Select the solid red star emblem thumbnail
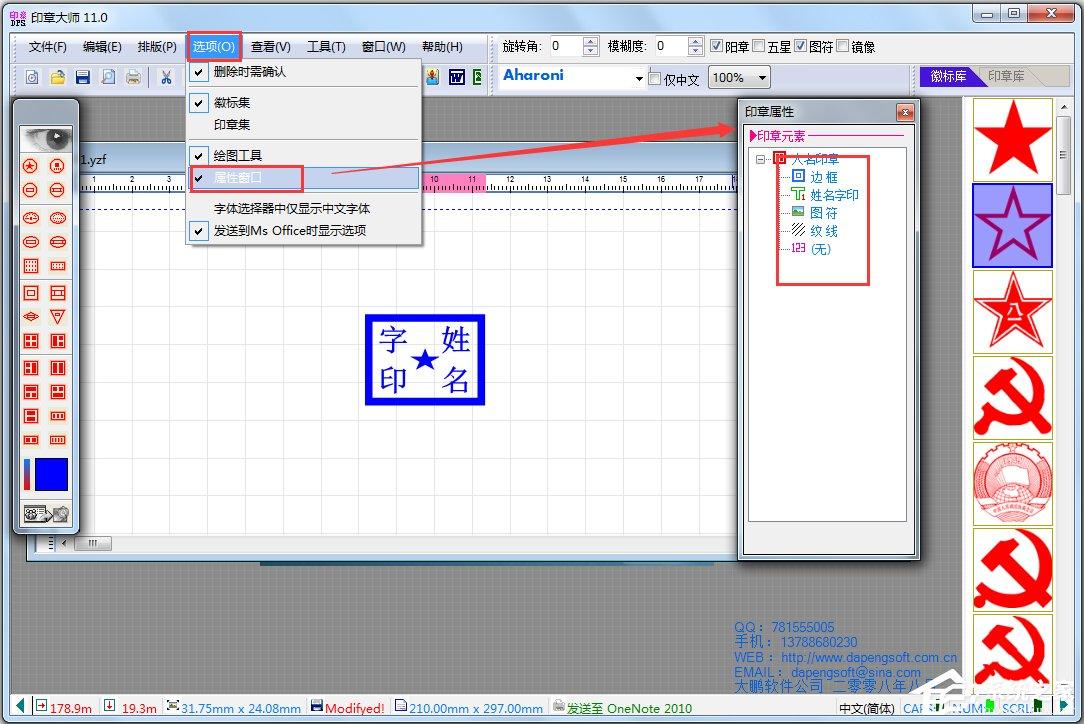The width and height of the screenshot is (1084, 724). pyautogui.click(x=1012, y=139)
